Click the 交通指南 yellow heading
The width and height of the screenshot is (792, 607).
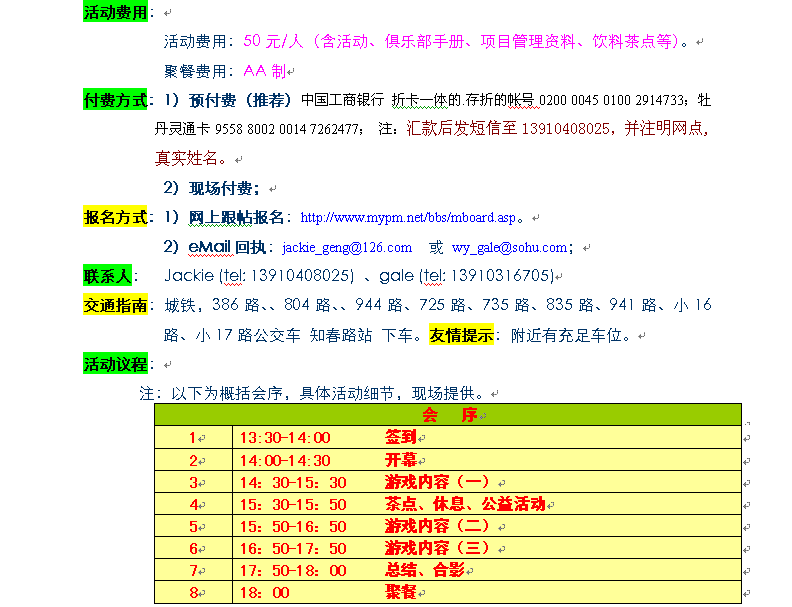tap(116, 305)
